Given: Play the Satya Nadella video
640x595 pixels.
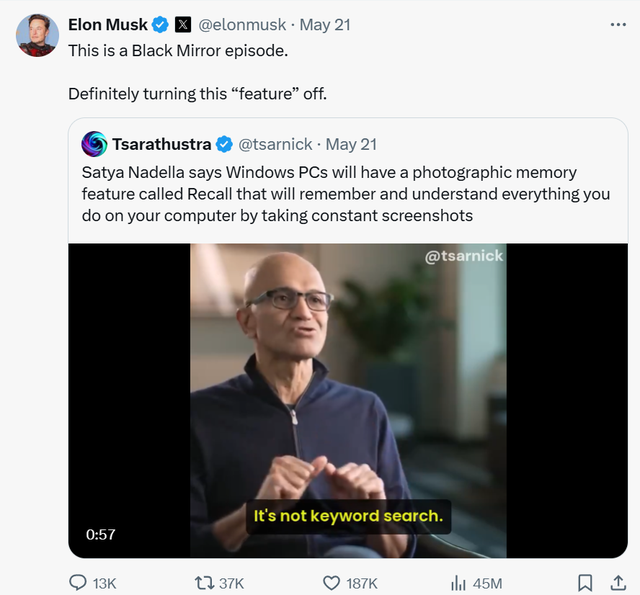Looking at the screenshot, I should point(348,400).
